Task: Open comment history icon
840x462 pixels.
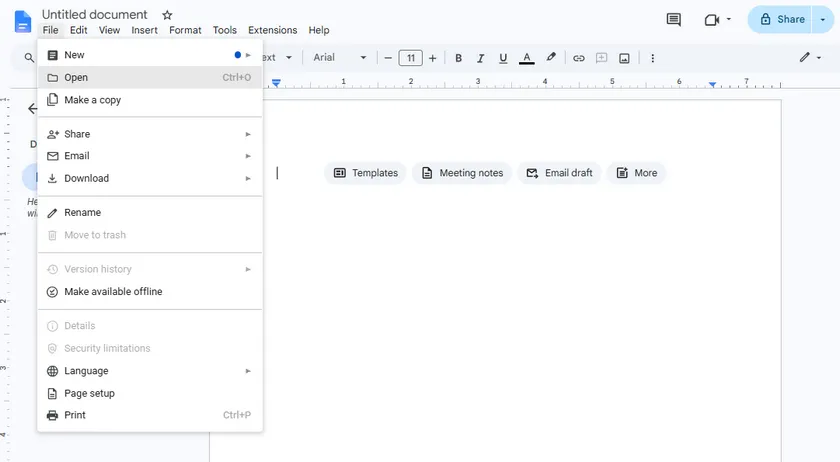Action: tap(673, 20)
